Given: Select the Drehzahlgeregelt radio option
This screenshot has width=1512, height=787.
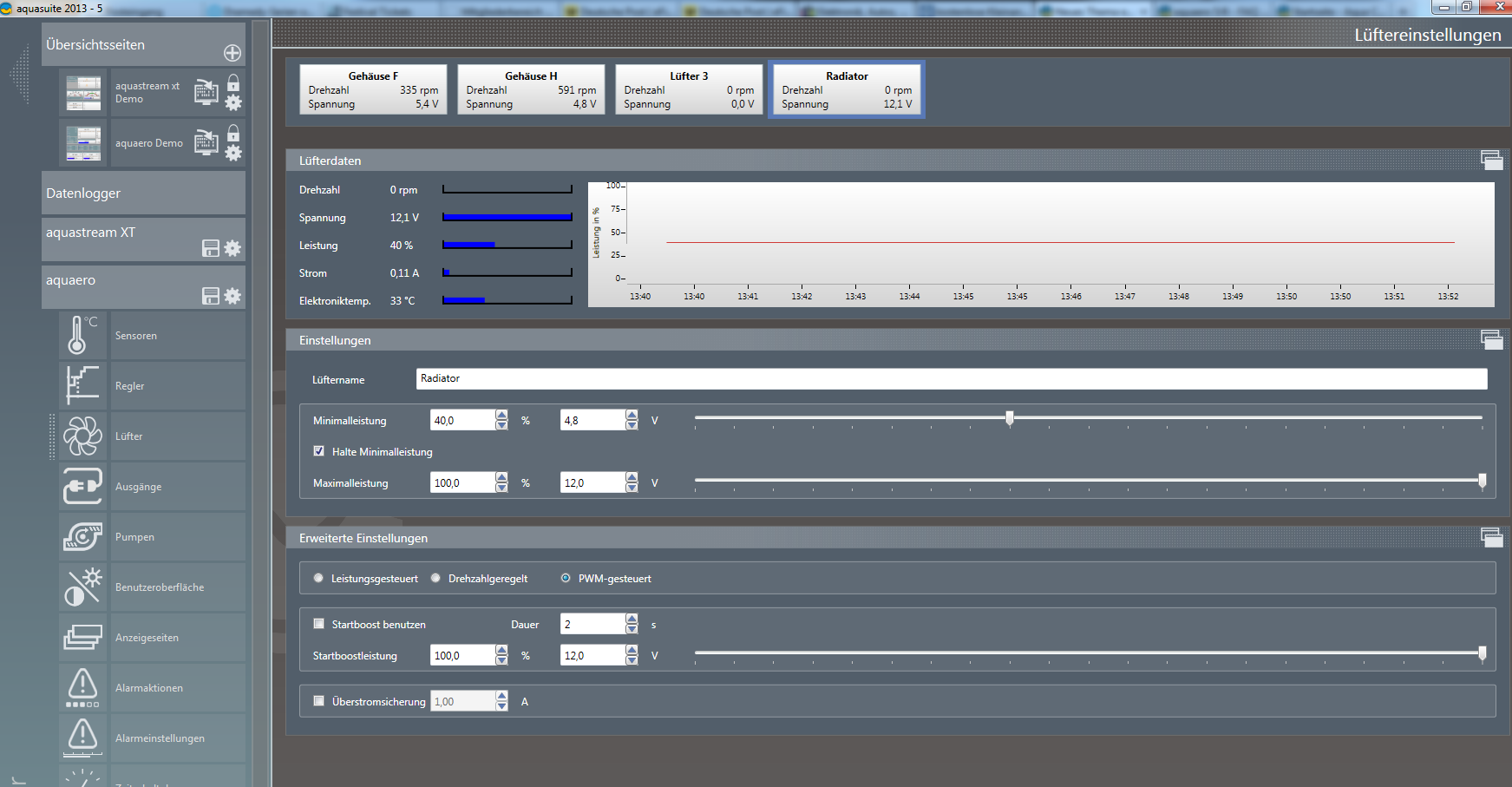Looking at the screenshot, I should coord(436,579).
